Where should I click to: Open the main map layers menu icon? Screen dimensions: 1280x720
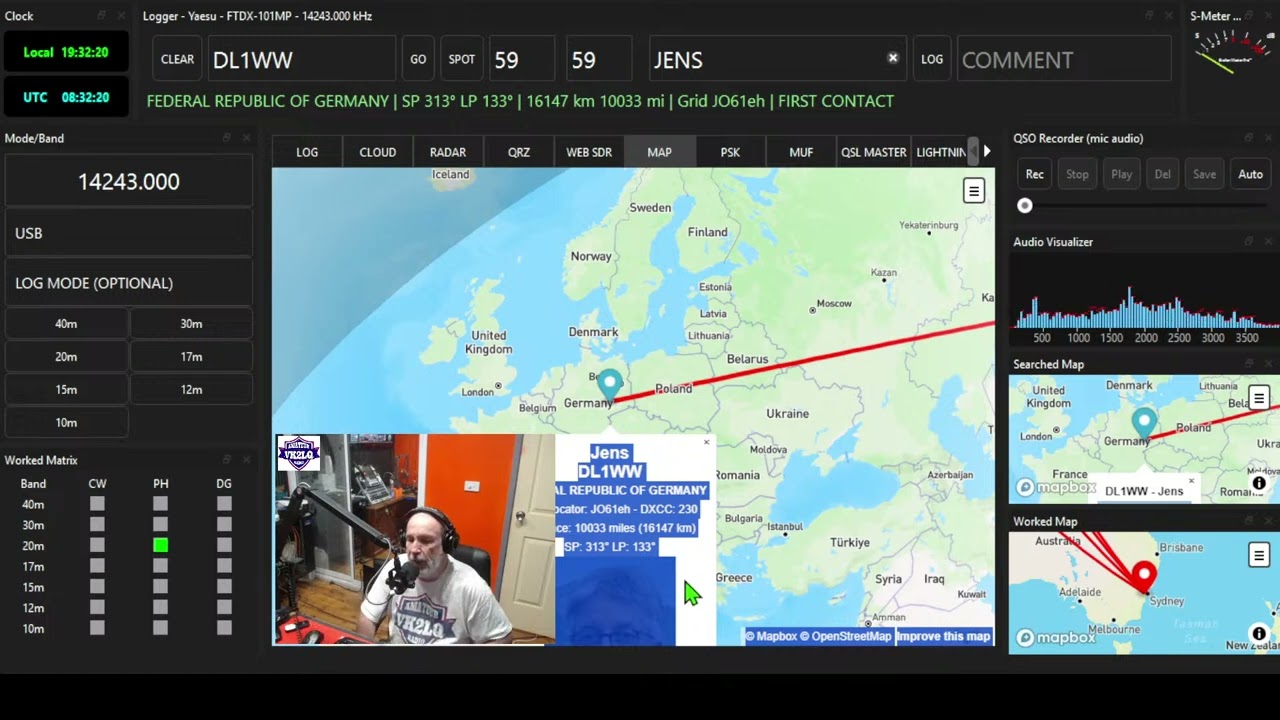tap(973, 191)
